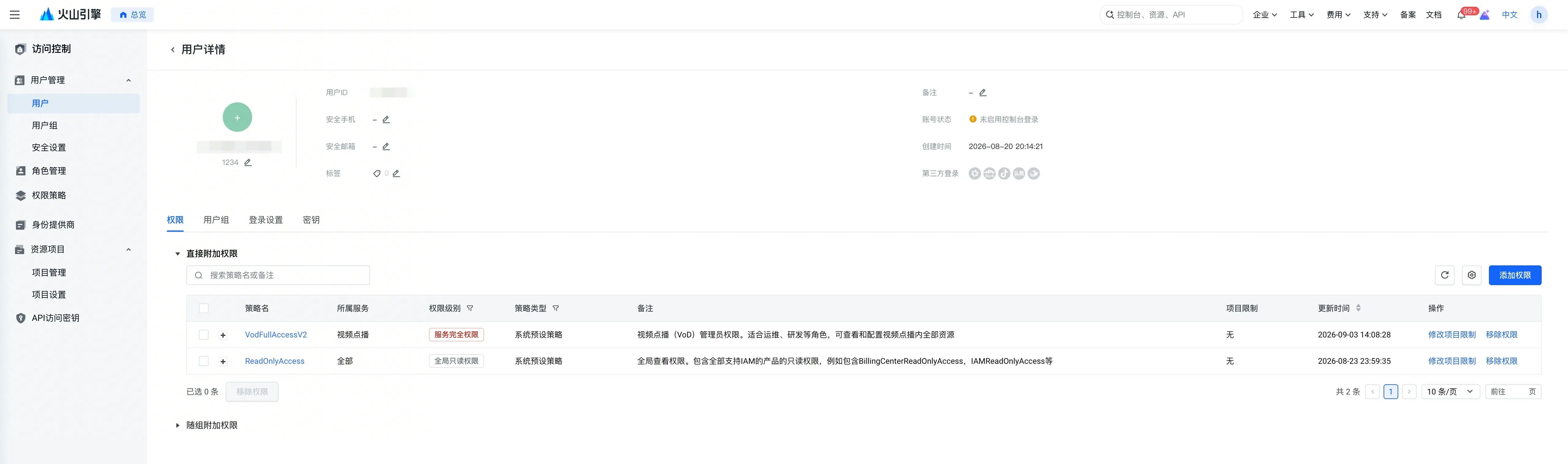The width and height of the screenshot is (1568, 464).
Task: Expand the VodFullAccessV2 row details
Action: pyautogui.click(x=223, y=335)
